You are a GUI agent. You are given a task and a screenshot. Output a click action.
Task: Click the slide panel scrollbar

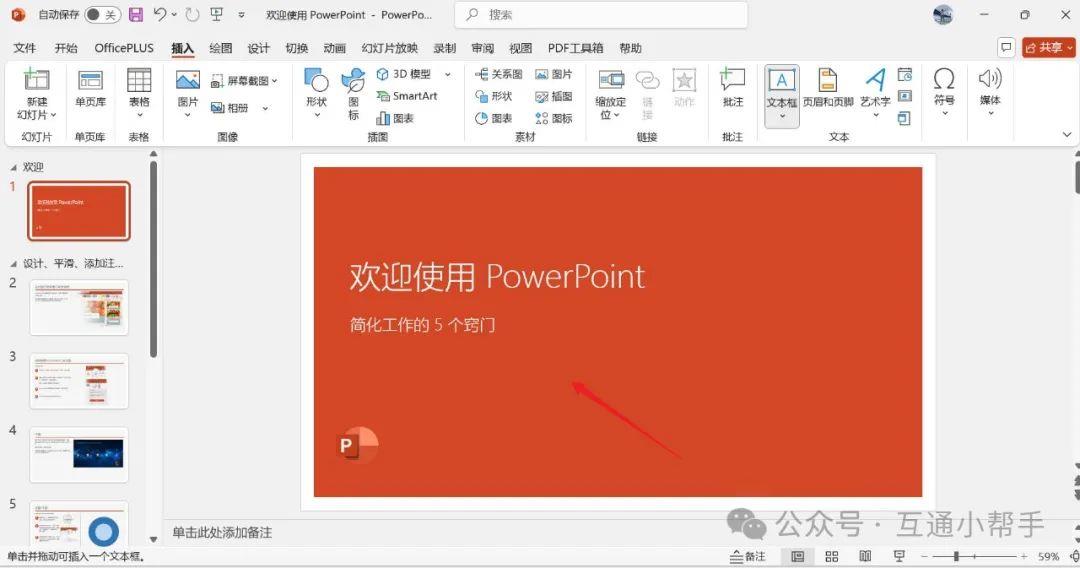pos(153,260)
